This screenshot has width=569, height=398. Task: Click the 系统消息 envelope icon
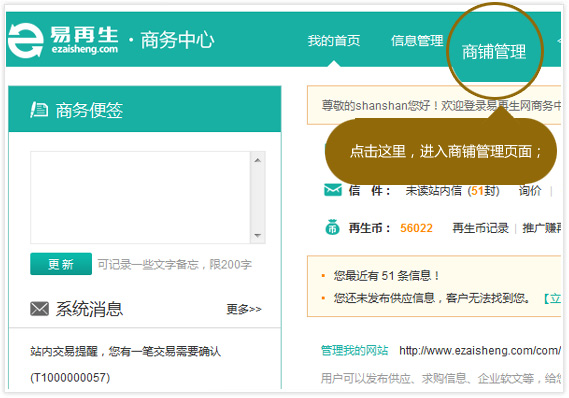40,309
